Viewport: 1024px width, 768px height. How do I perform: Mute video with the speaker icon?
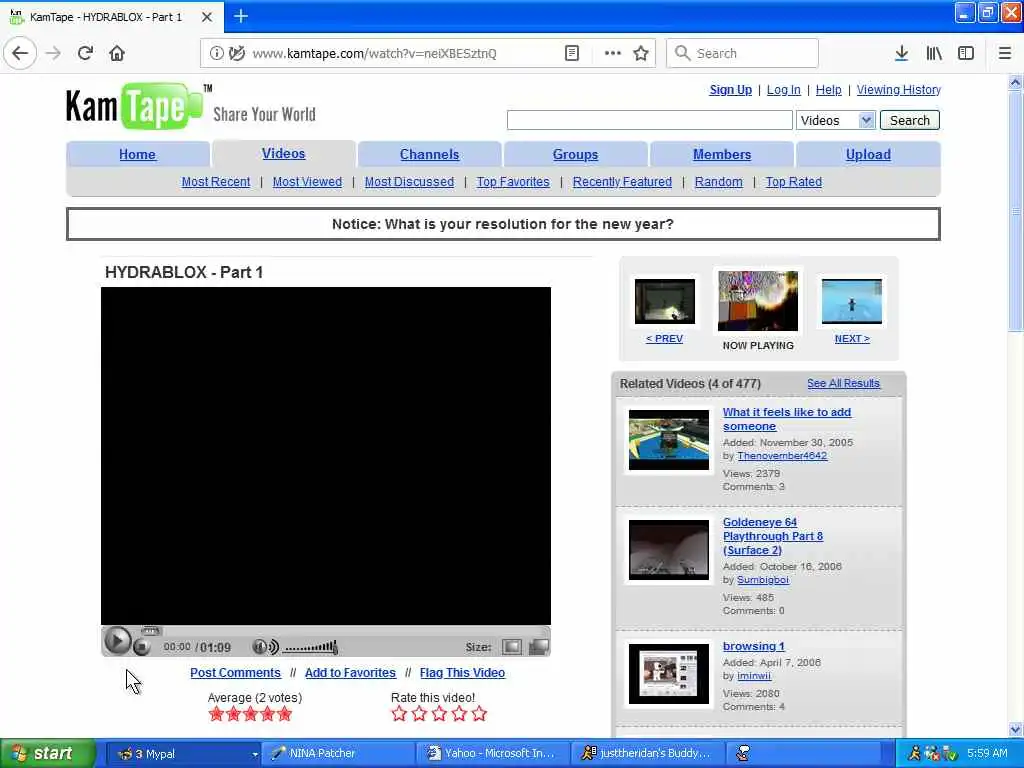point(265,647)
